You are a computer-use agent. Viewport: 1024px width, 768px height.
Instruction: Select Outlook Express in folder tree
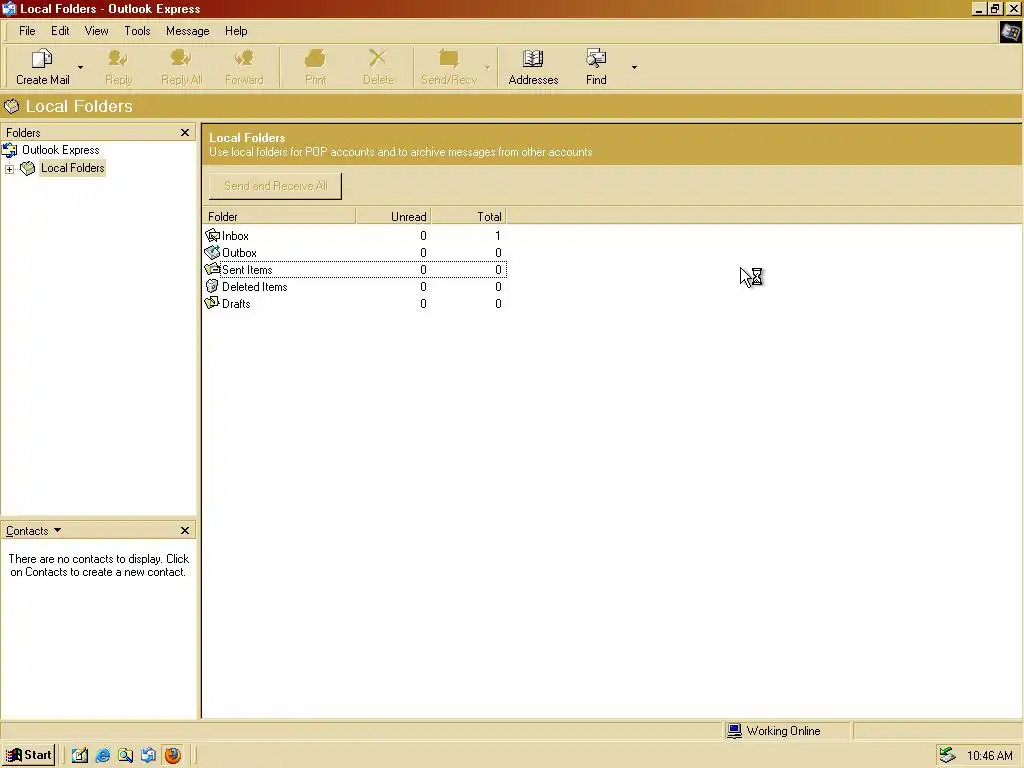(x=61, y=150)
